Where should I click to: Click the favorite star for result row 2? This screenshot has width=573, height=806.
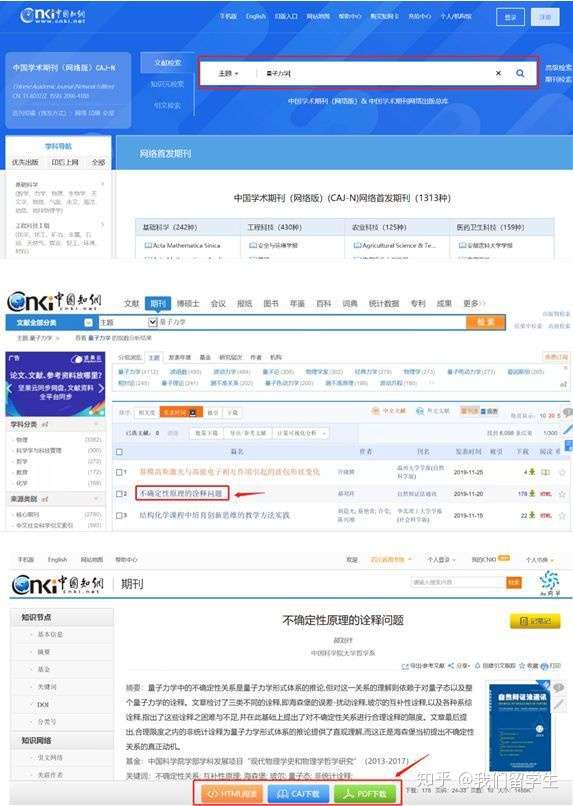coord(562,493)
